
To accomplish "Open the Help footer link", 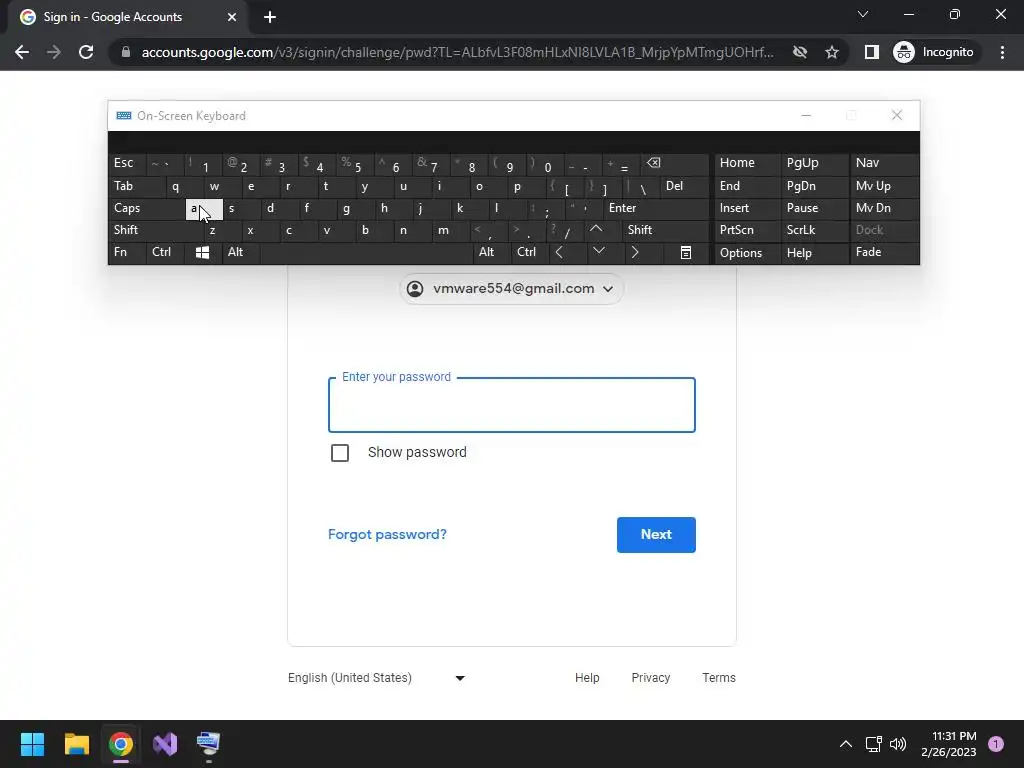I will point(586,678).
